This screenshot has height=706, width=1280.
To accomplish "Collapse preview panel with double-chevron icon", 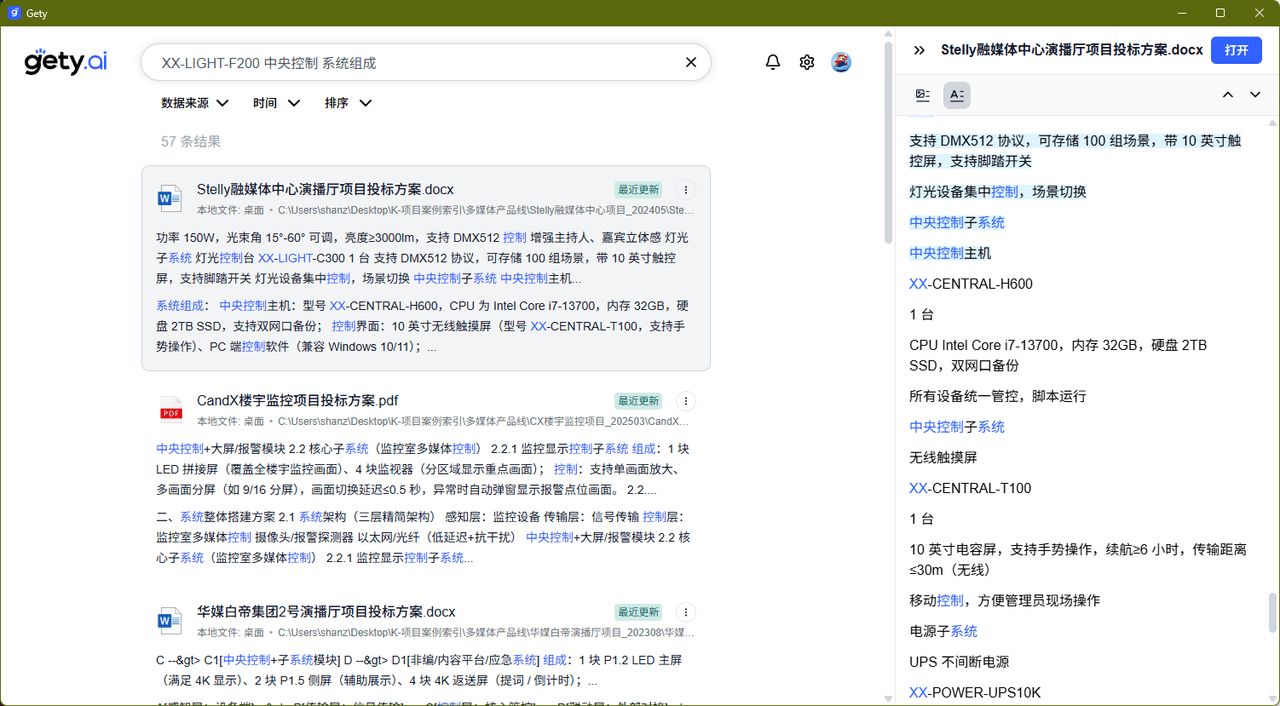I will click(x=919, y=50).
